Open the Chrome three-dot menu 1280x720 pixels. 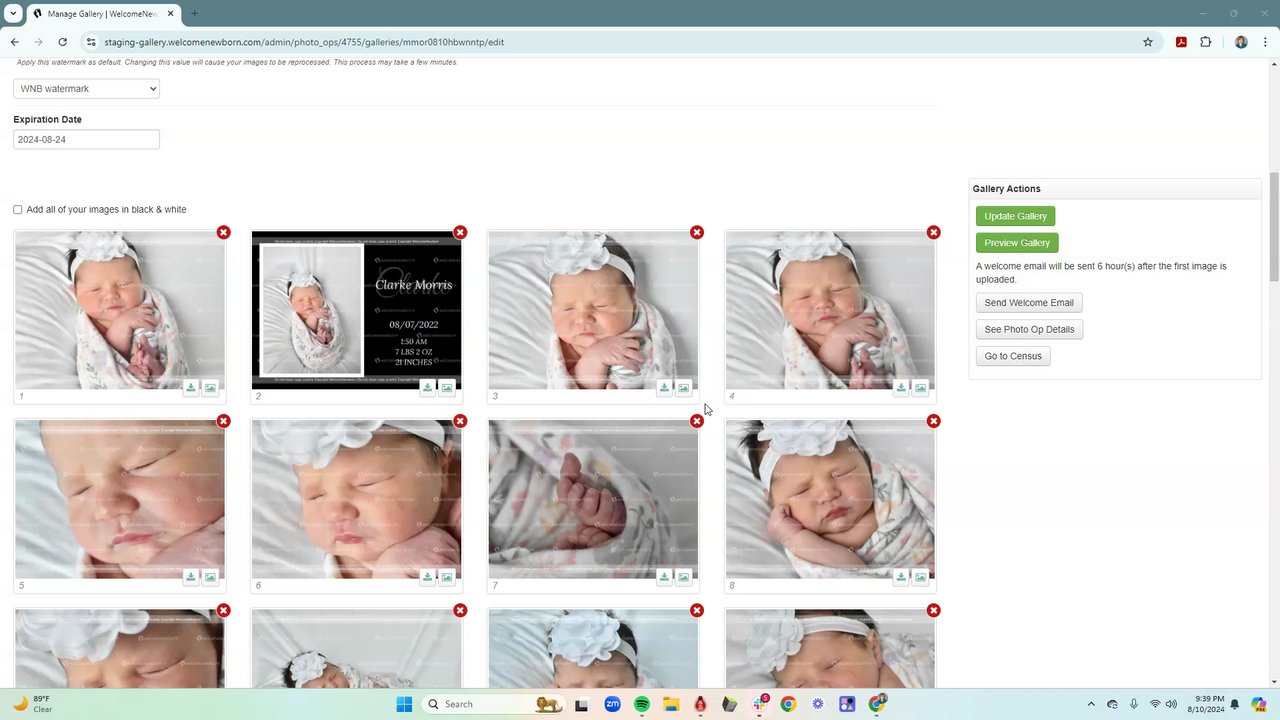tap(1265, 42)
